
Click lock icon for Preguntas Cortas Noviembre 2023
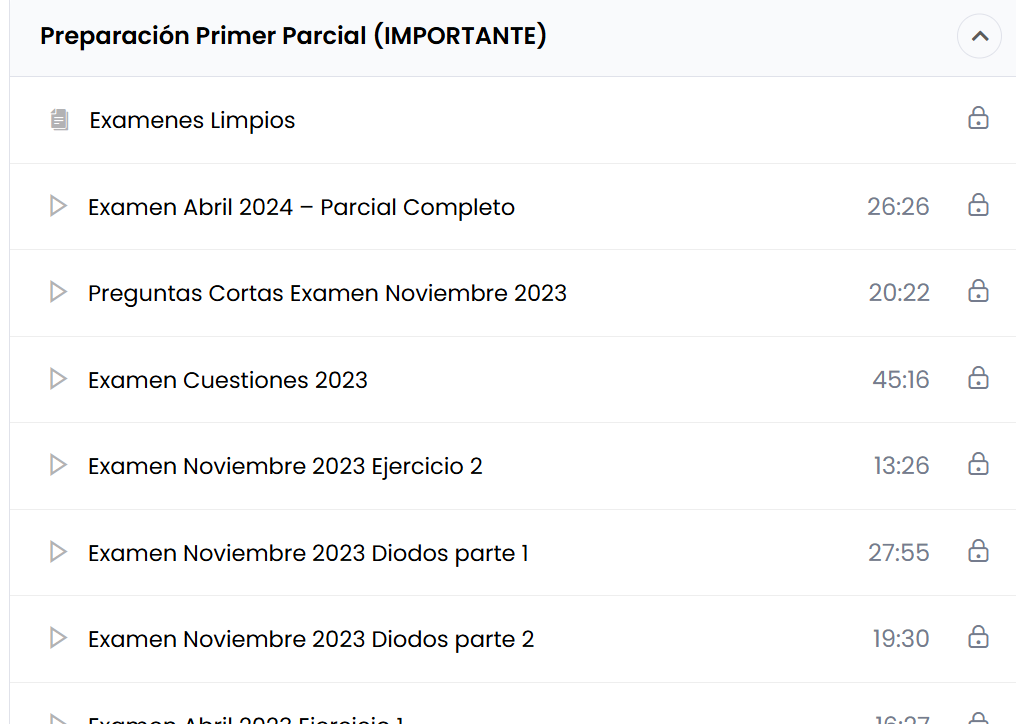(x=978, y=292)
